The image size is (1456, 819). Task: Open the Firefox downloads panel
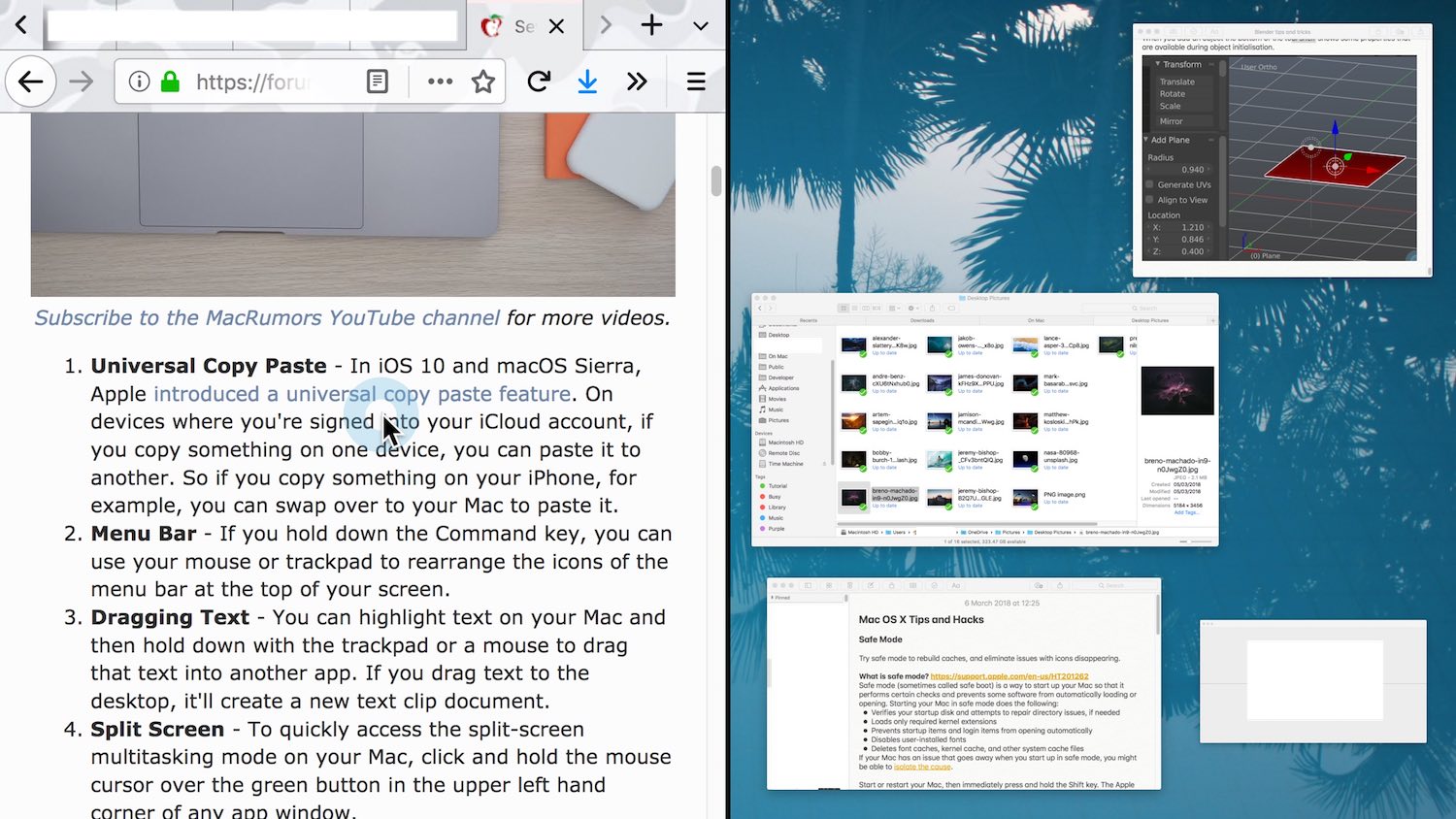click(587, 82)
